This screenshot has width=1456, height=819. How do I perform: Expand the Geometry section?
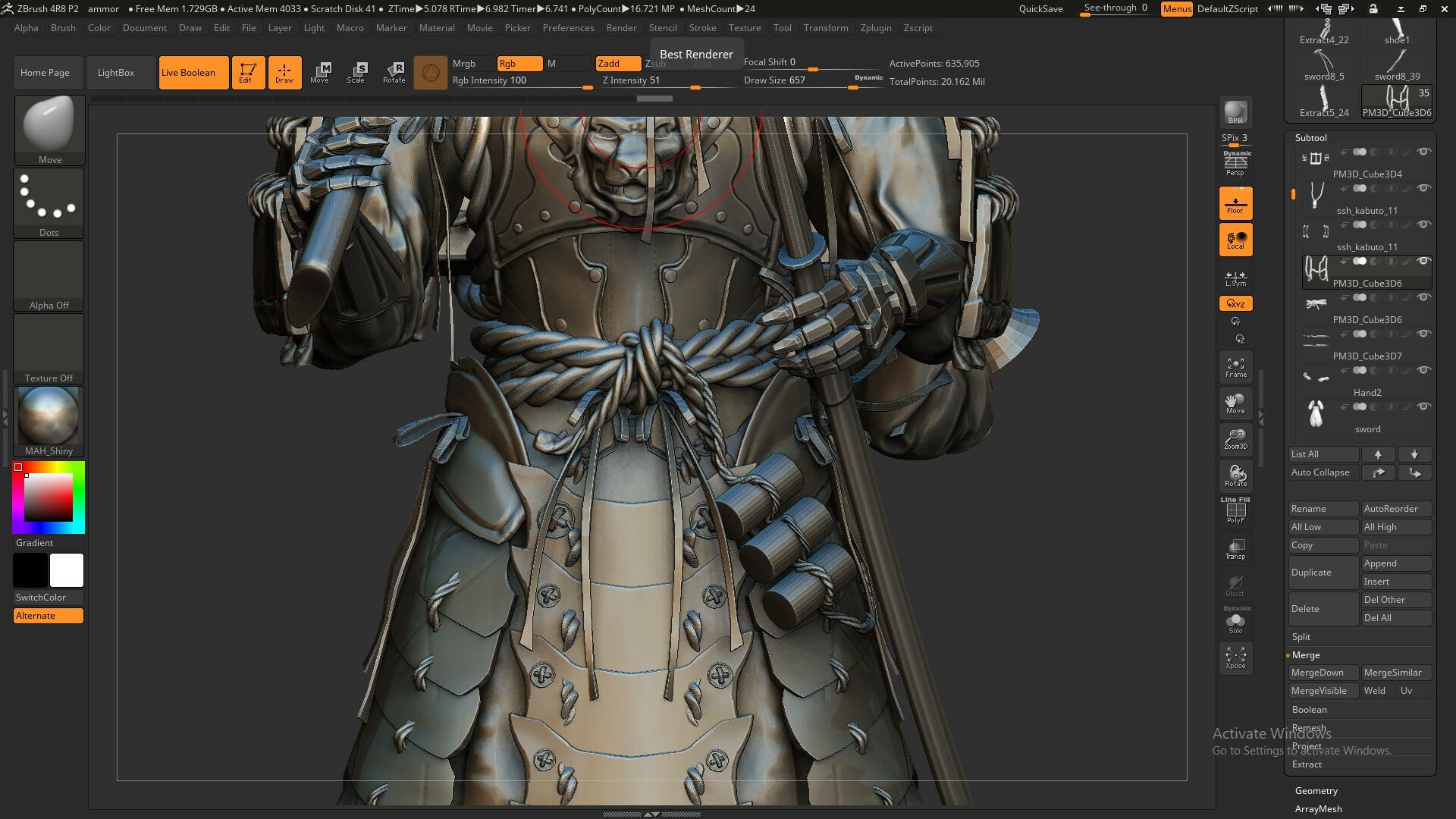coord(1316,790)
